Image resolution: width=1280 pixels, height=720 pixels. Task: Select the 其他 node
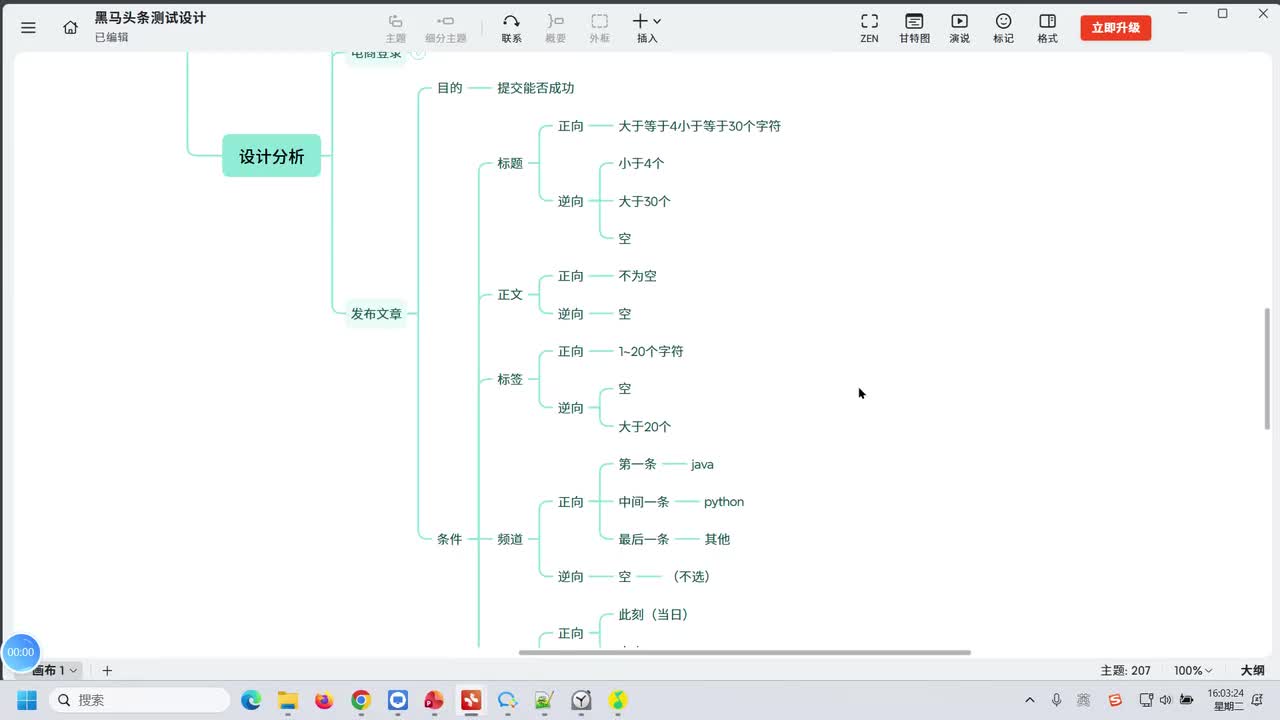(717, 539)
